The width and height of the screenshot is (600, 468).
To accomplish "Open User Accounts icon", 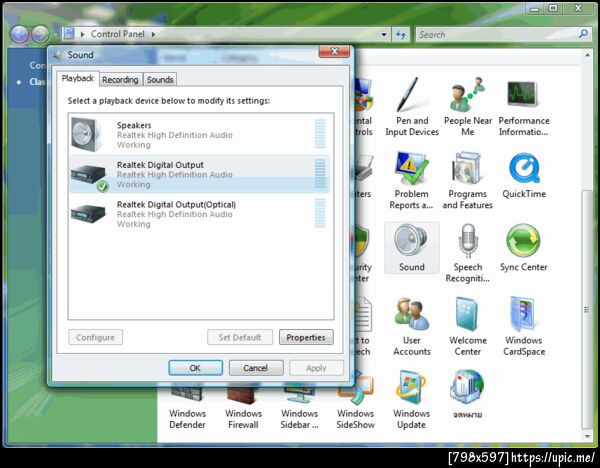I will 412,326.
